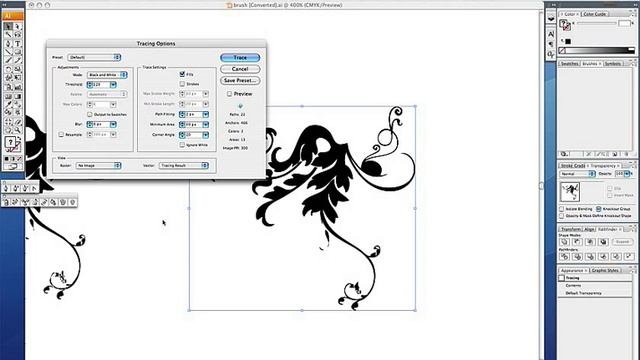Turn on Preview in Tracing Options

pos(229,94)
